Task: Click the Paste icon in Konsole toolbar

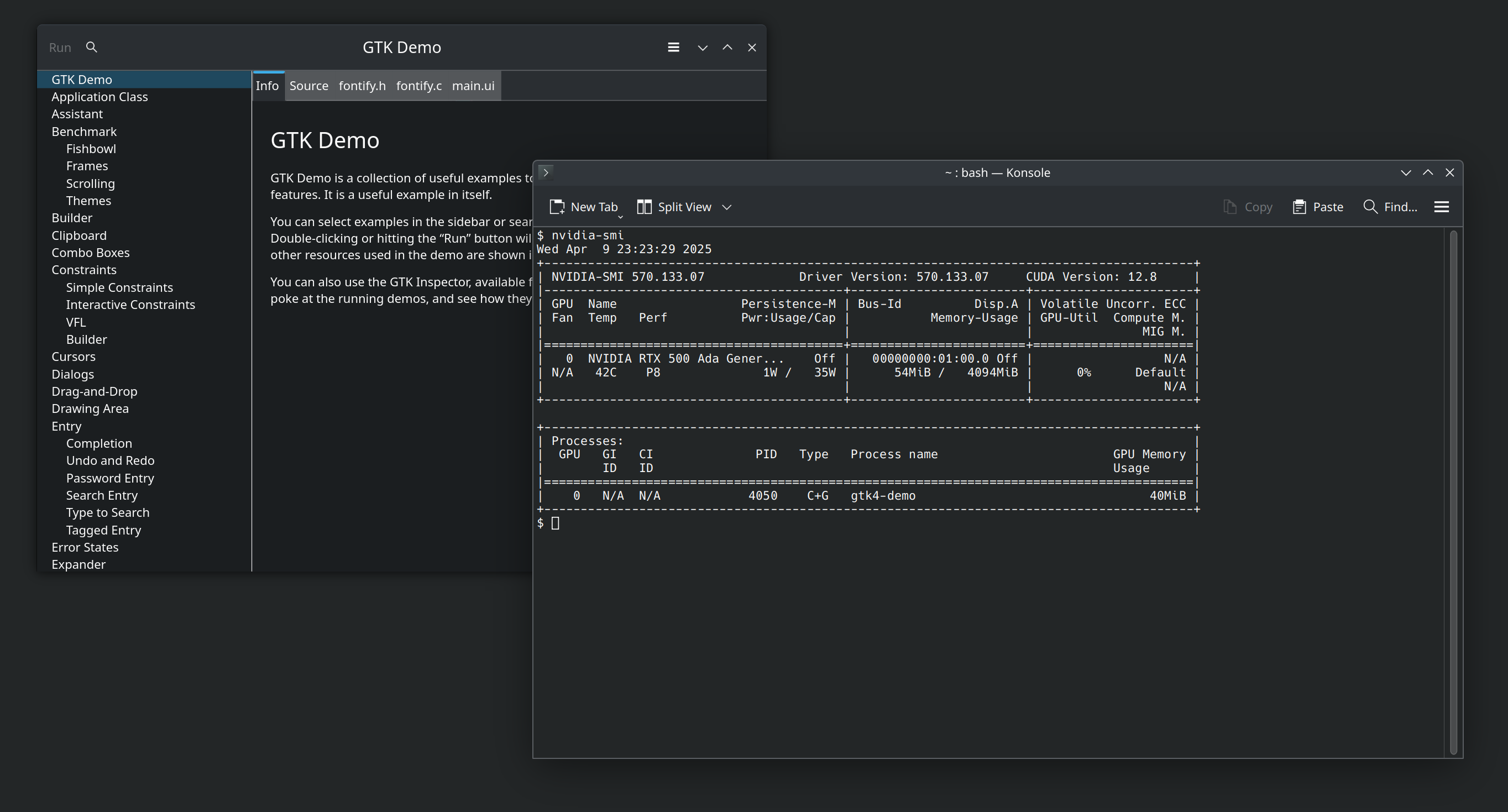Action: pyautogui.click(x=1299, y=207)
